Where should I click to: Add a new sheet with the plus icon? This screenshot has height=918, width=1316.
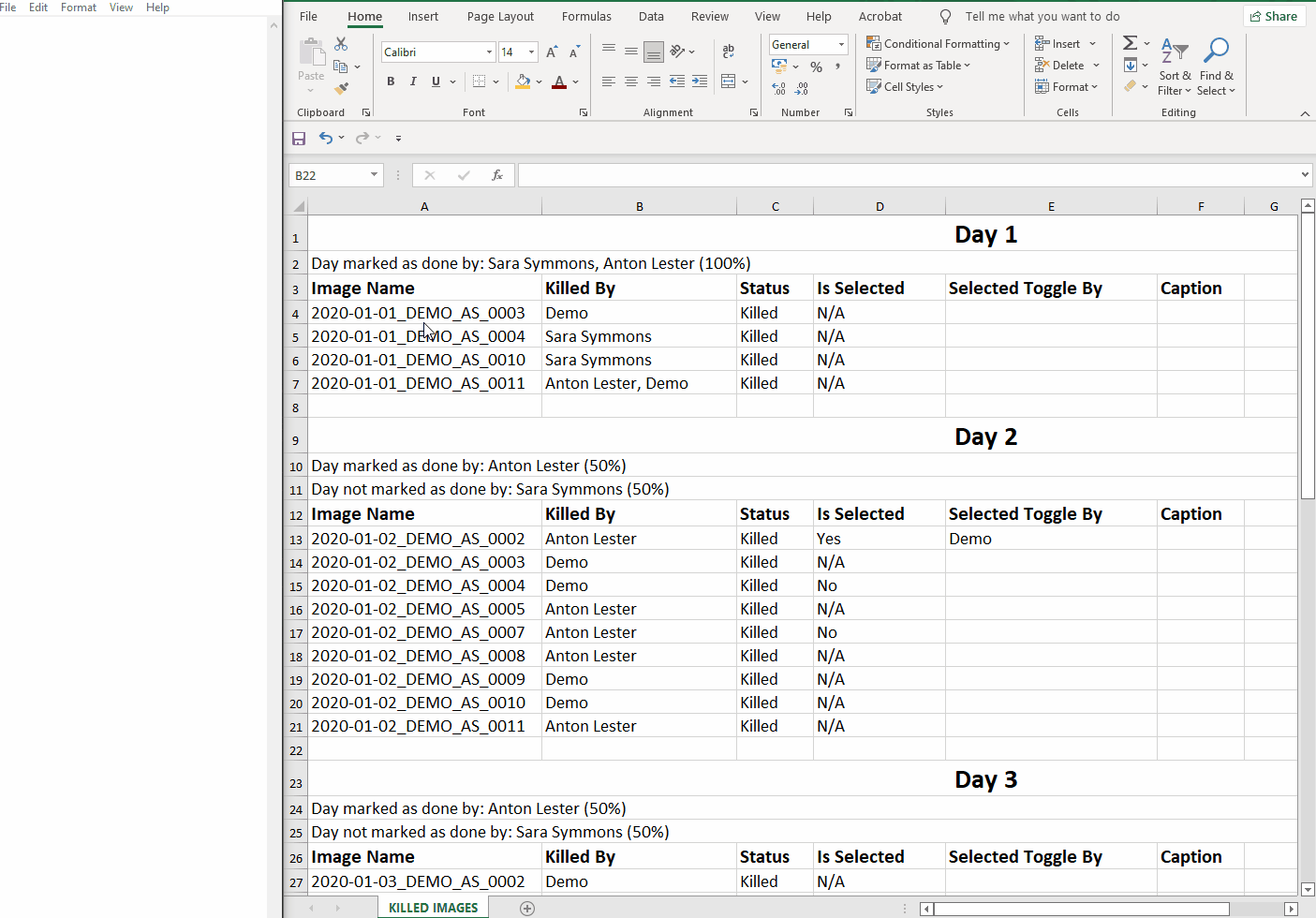[527, 908]
